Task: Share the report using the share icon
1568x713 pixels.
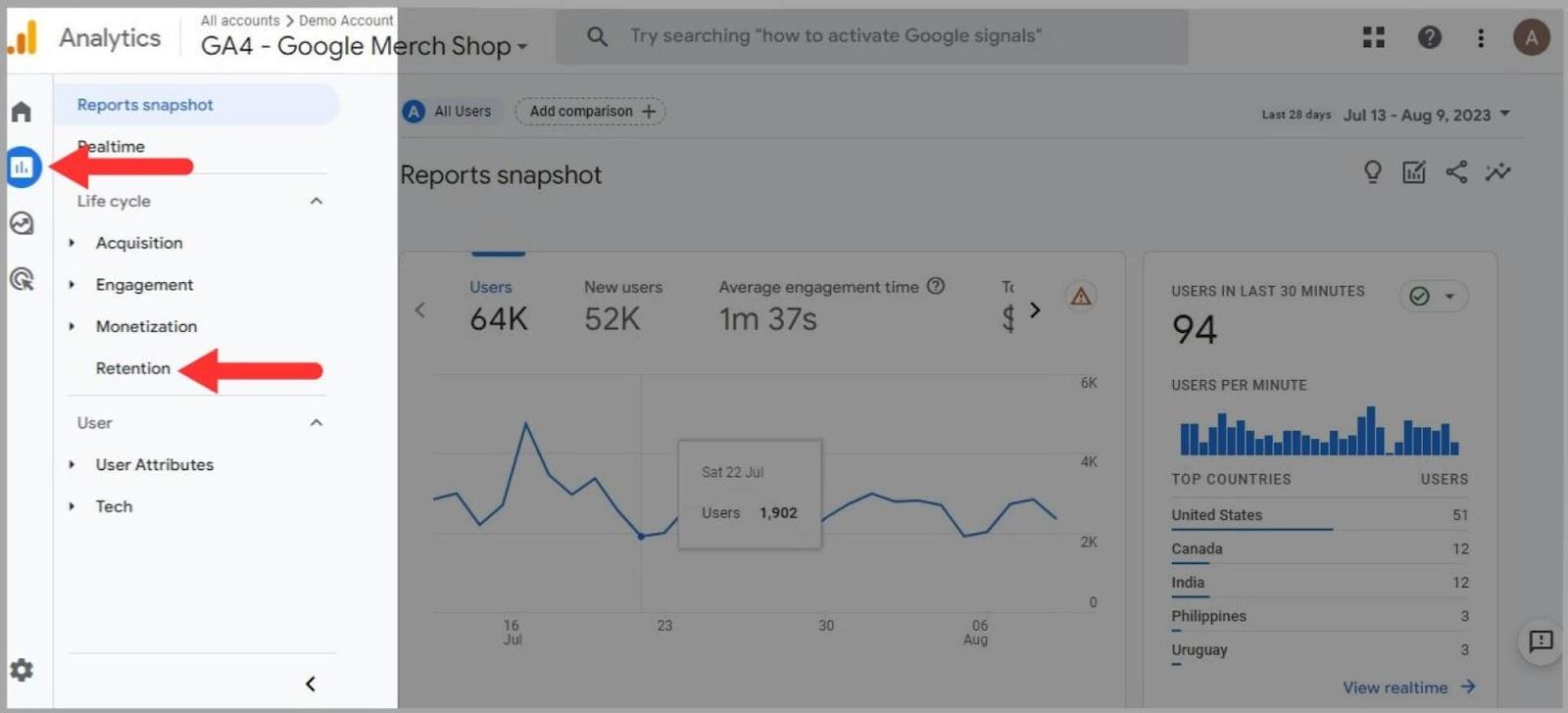Action: click(1456, 171)
